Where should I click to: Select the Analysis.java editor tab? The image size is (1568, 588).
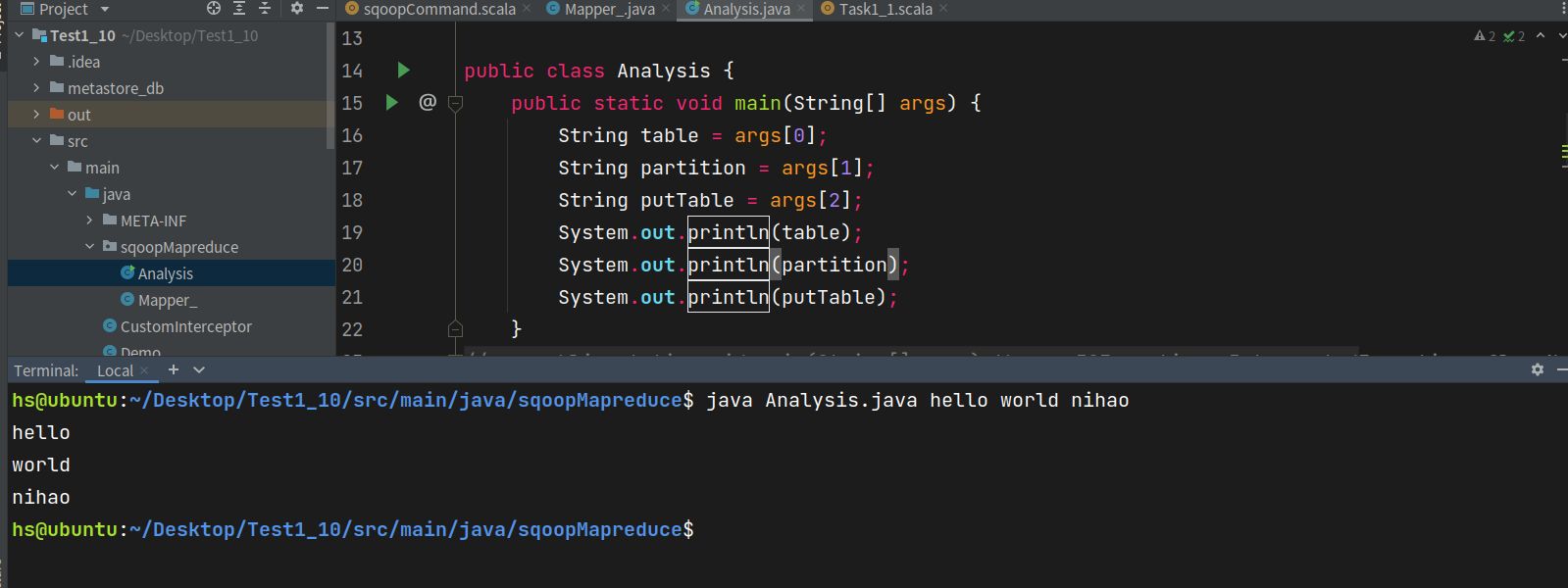746,9
